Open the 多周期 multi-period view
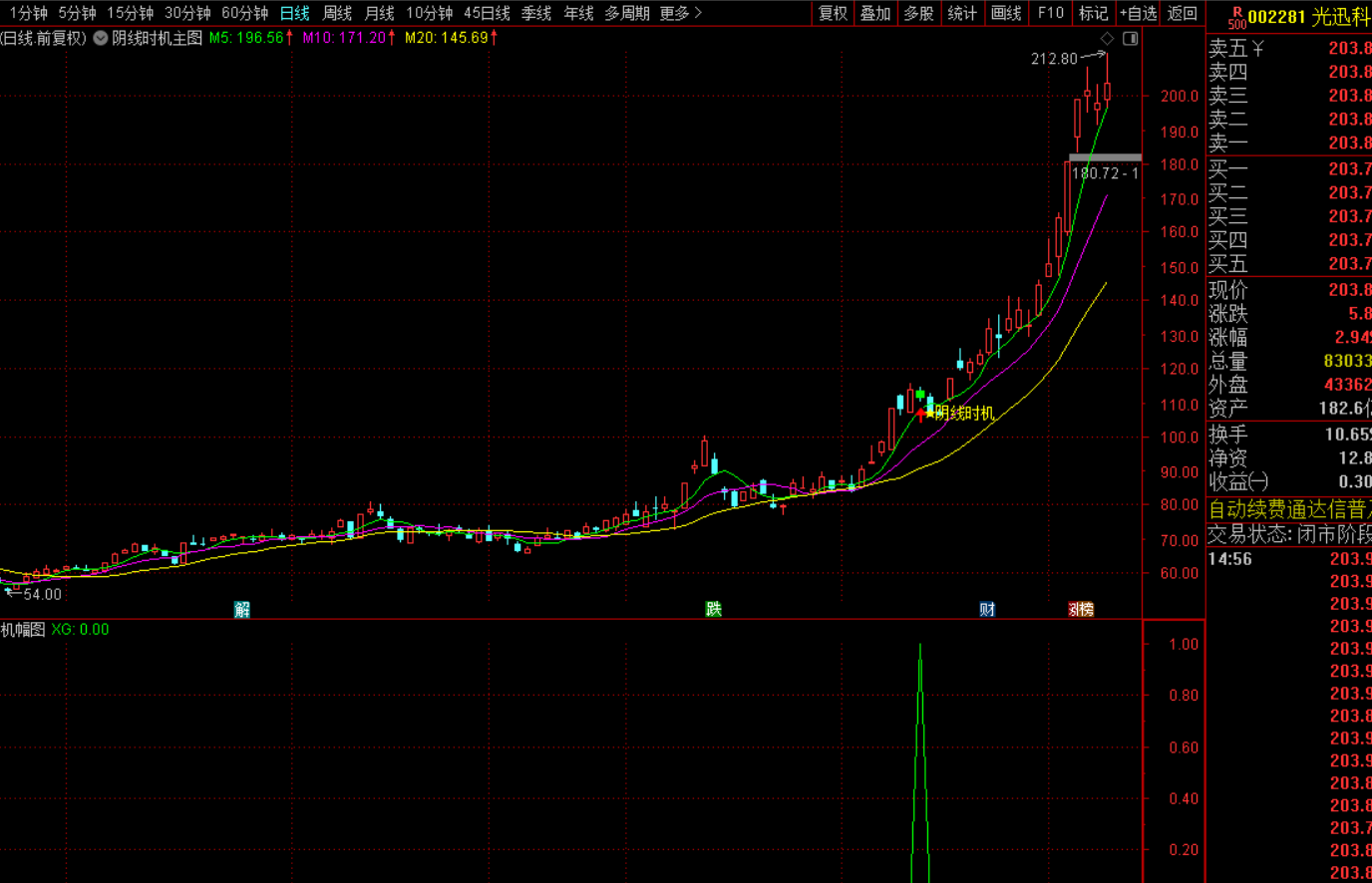 (x=627, y=13)
